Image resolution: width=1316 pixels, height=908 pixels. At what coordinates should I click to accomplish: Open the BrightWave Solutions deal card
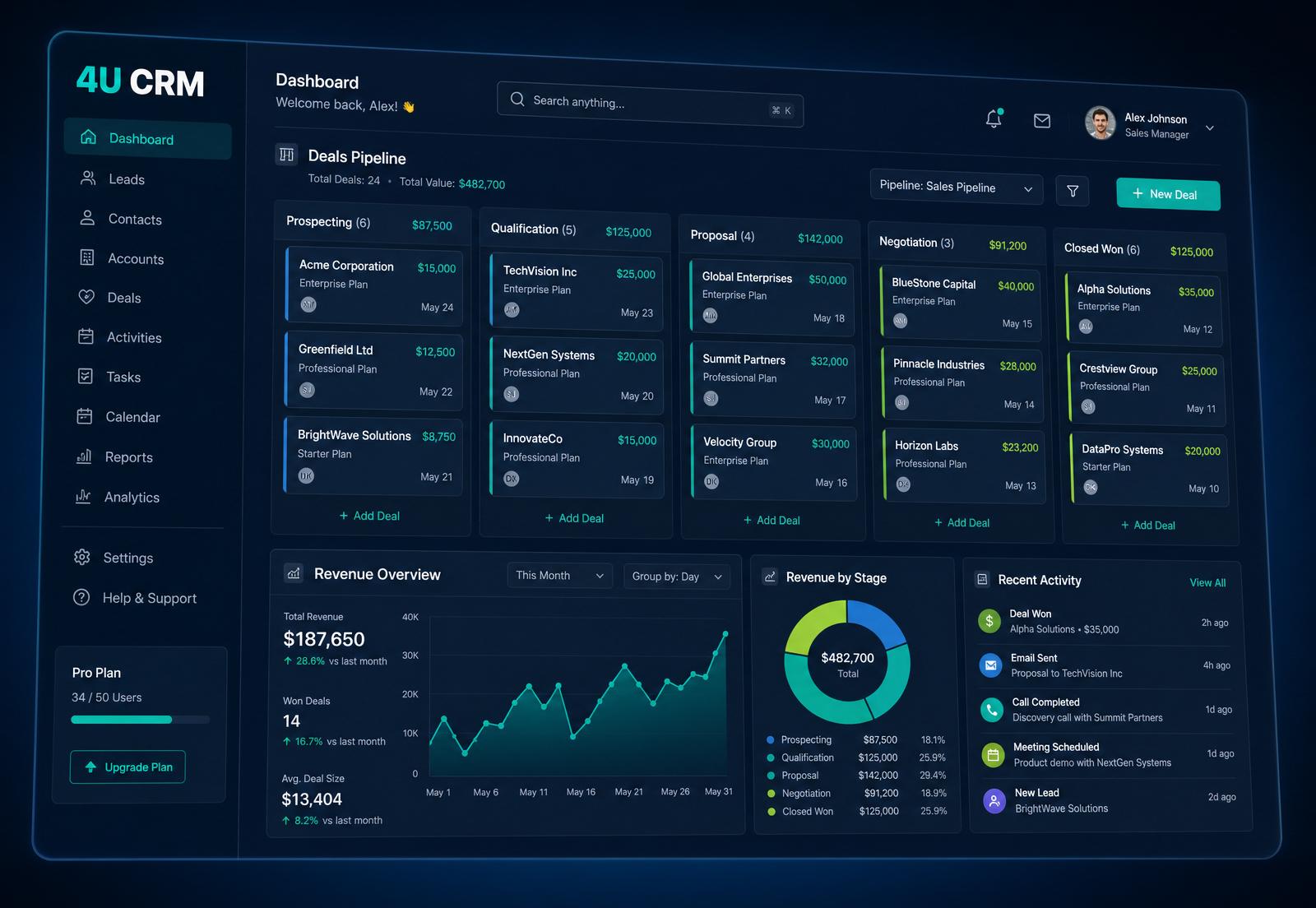373,456
